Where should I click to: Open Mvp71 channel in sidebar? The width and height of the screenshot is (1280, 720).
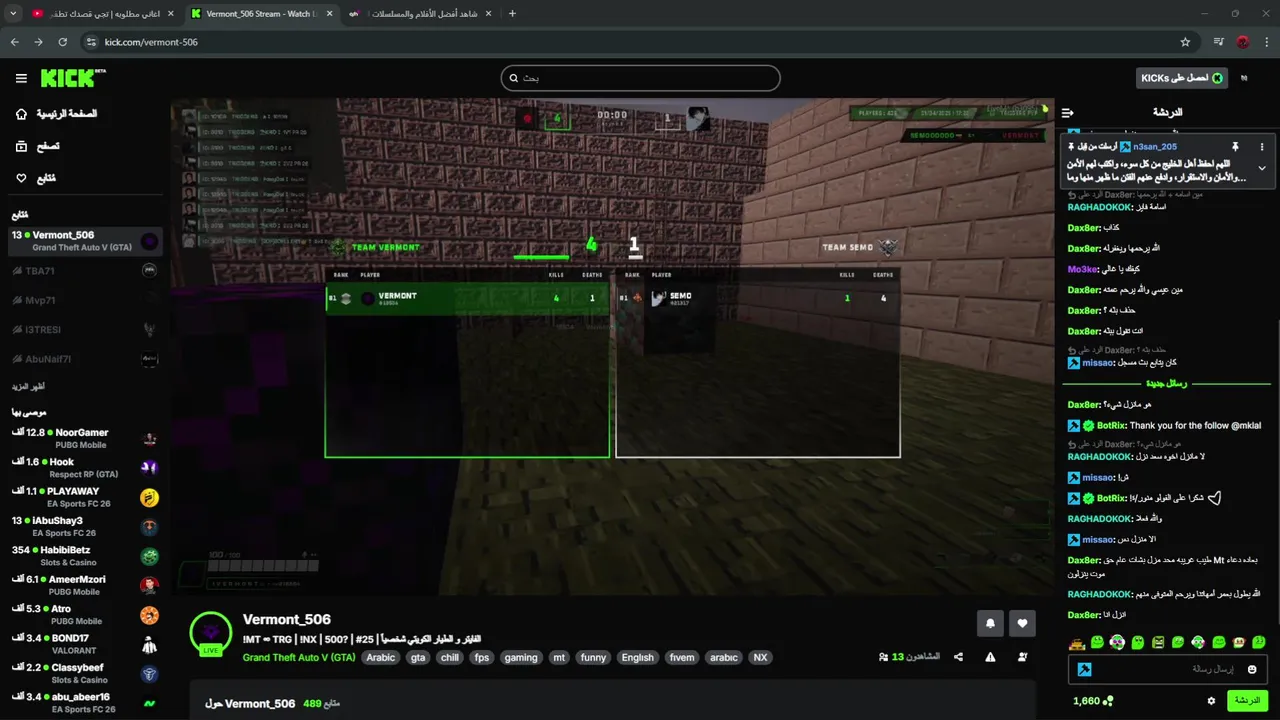(85, 300)
